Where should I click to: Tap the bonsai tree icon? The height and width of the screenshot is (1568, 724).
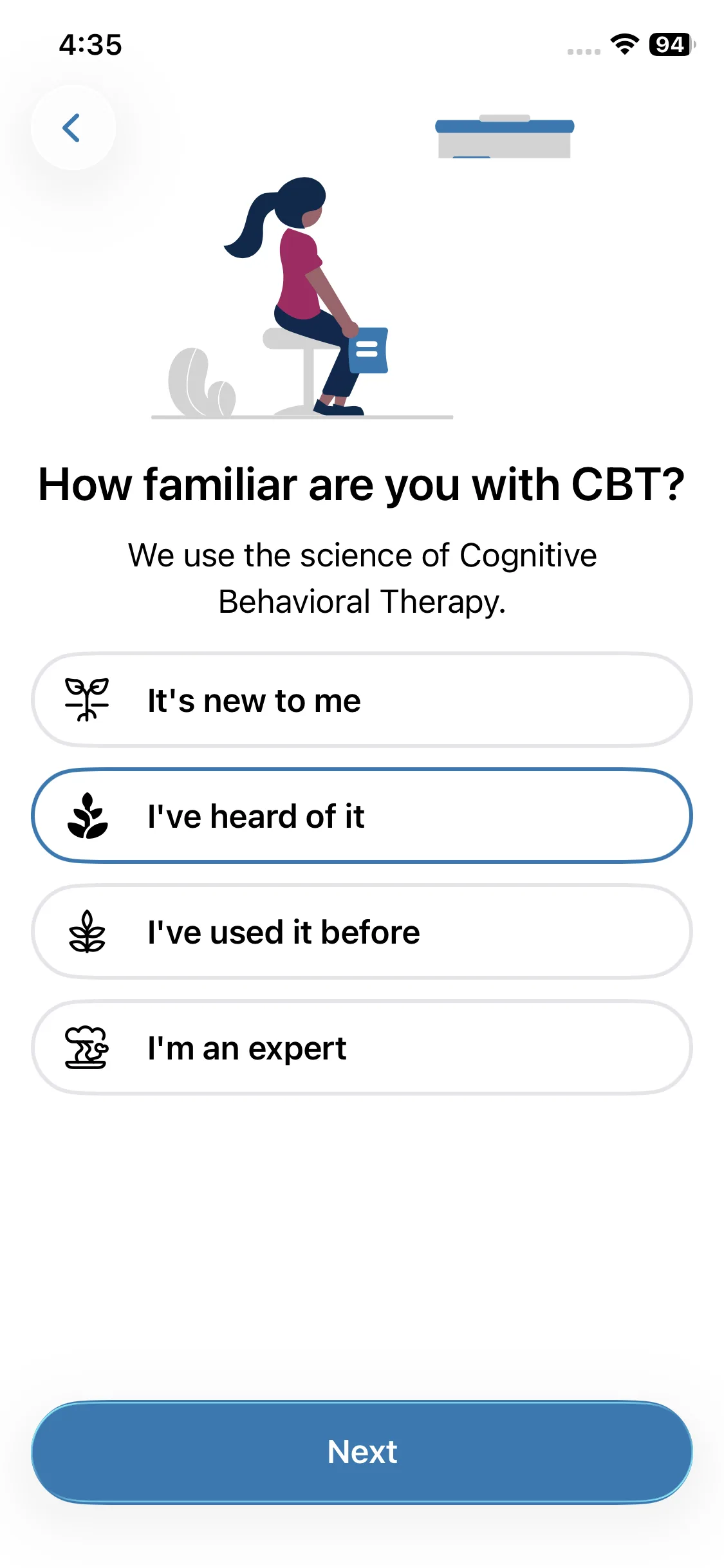(x=87, y=1047)
